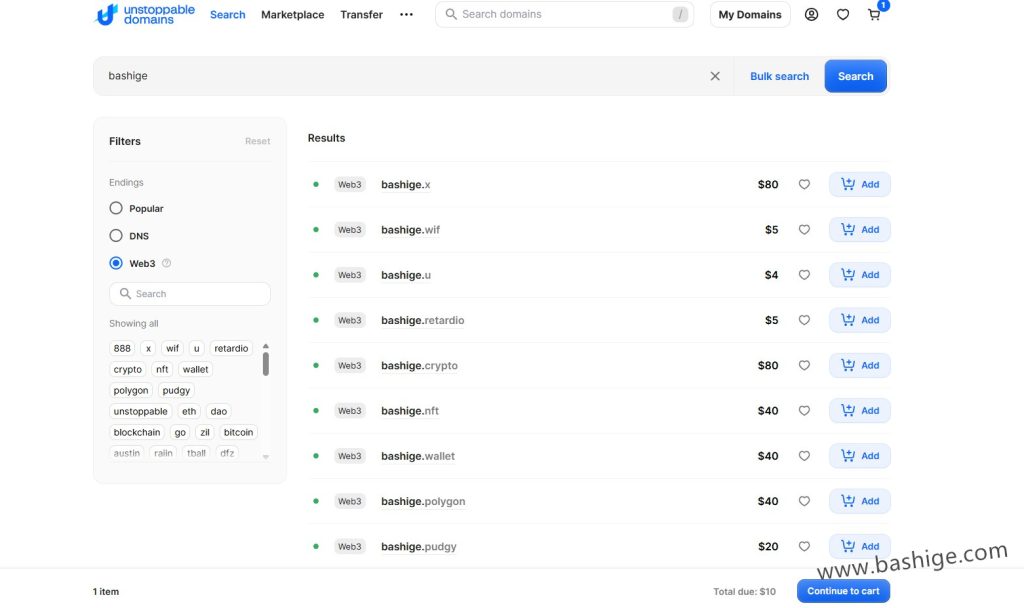Clear the bashige search with X icon
Screen dimensions: 1024x608
click(715, 76)
